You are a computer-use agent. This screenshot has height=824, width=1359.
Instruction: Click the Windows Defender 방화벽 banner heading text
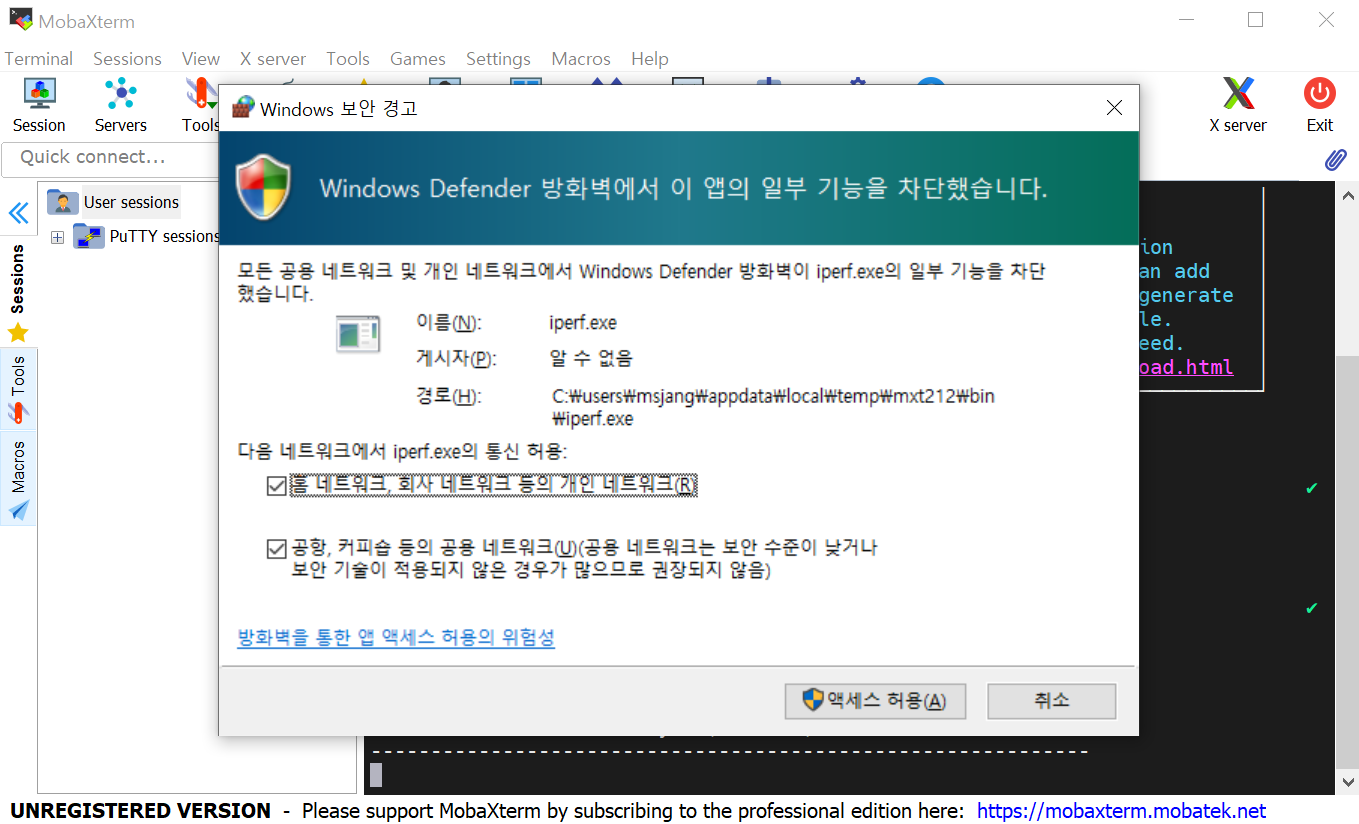[683, 188]
